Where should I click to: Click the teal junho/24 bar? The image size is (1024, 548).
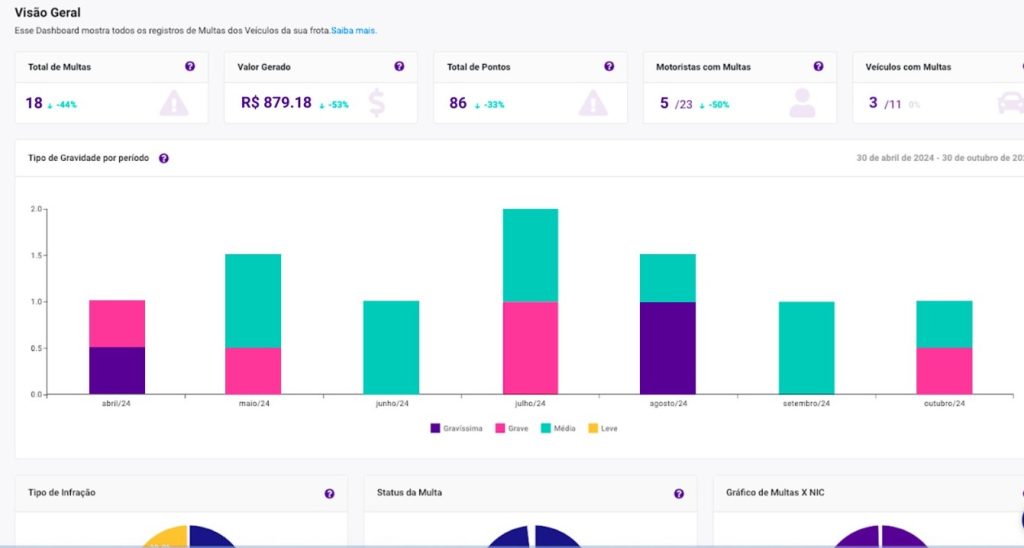point(391,347)
